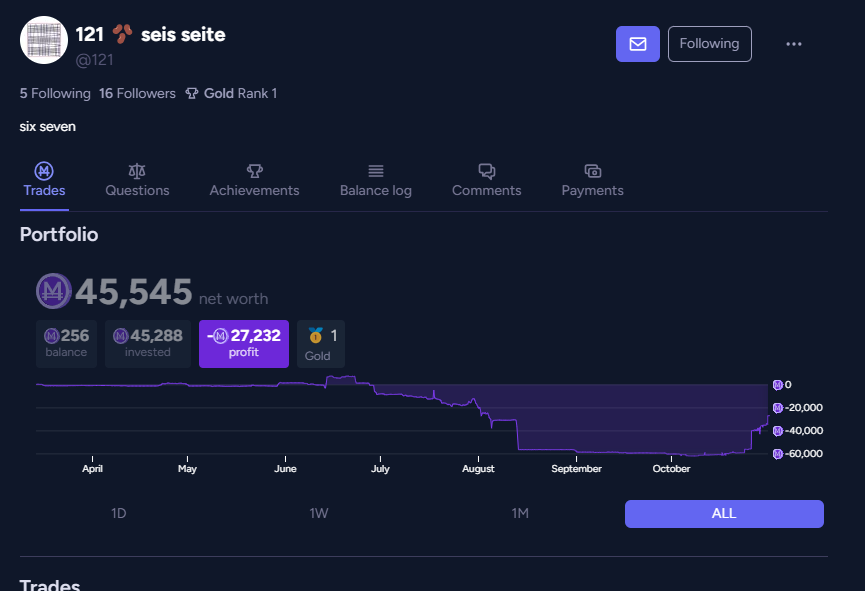865x591 pixels.
Task: Switch to the Achievements tab
Action: (254, 181)
